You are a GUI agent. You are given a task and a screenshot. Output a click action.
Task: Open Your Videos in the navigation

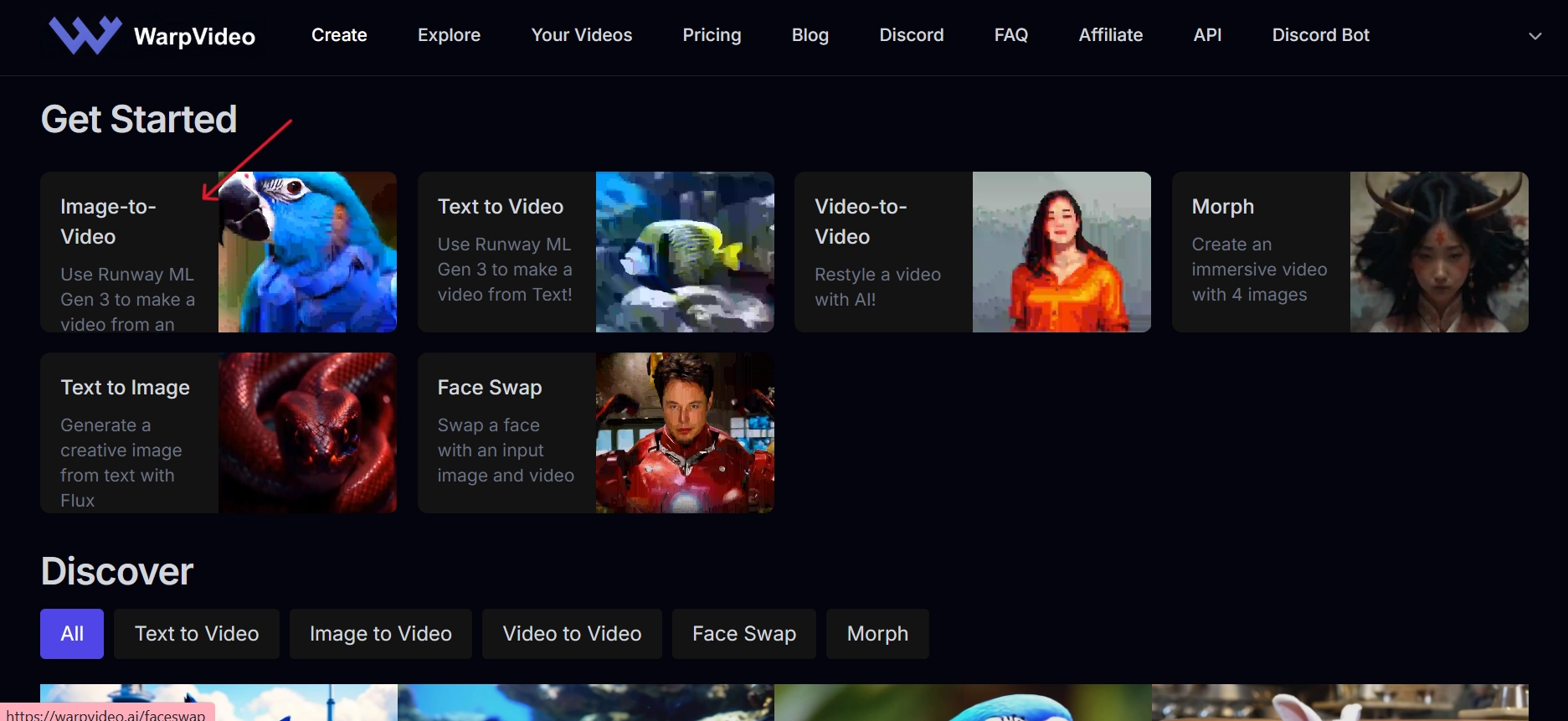(x=582, y=35)
